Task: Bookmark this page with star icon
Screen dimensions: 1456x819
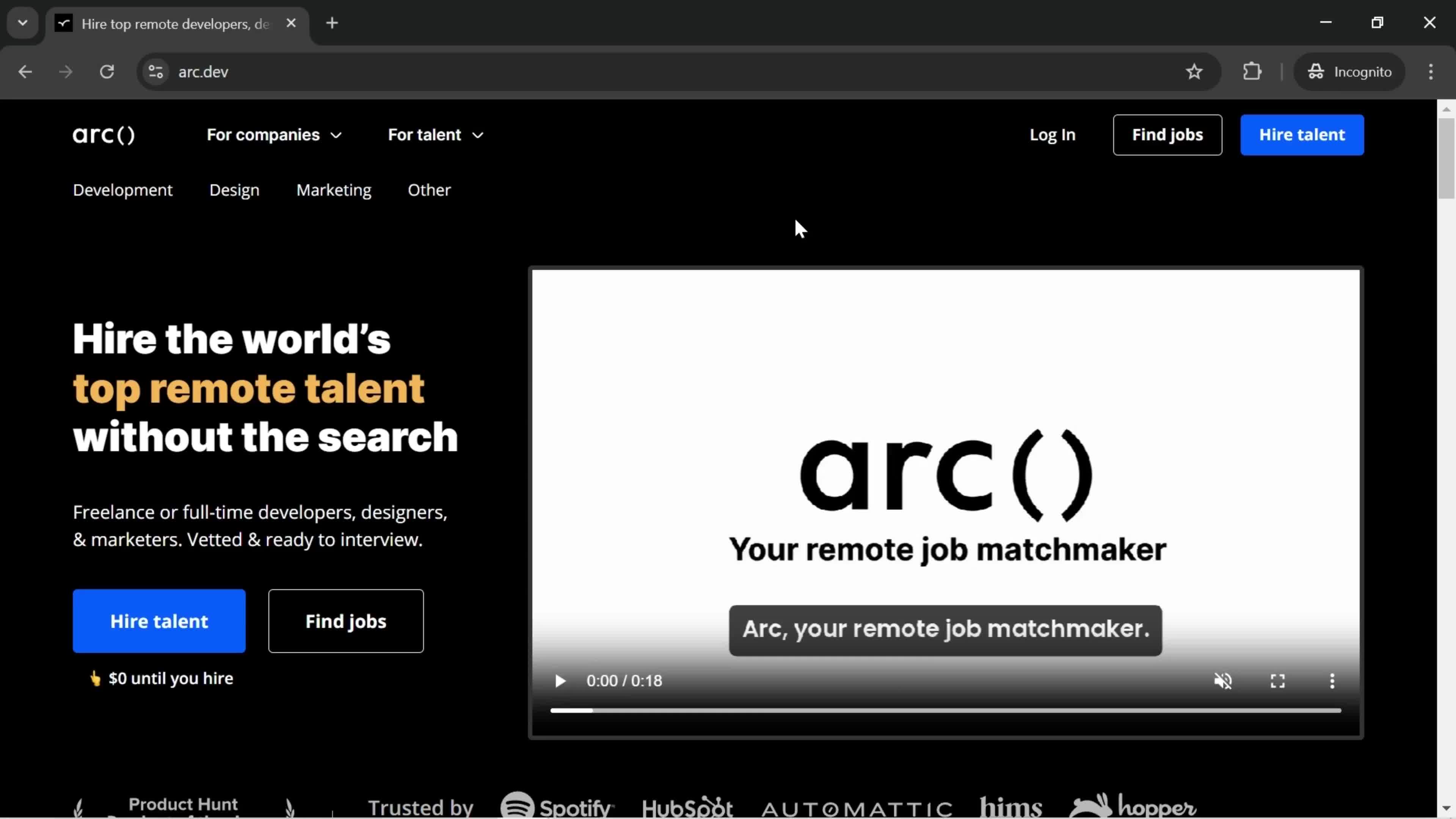Action: click(x=1194, y=72)
